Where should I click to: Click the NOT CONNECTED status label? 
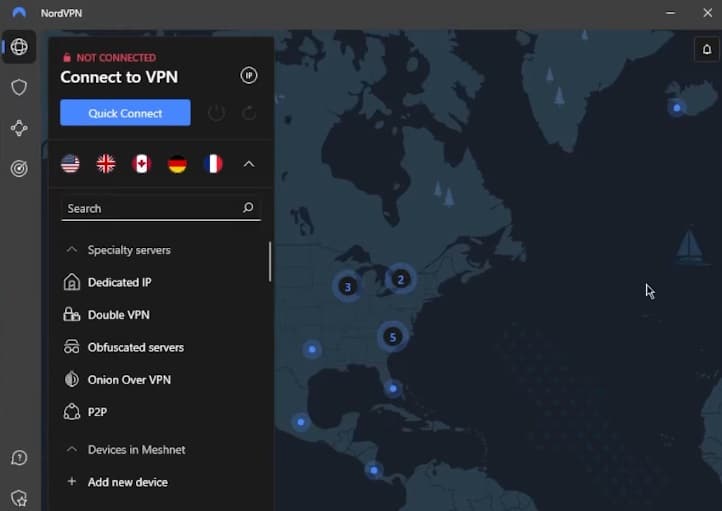coord(116,58)
